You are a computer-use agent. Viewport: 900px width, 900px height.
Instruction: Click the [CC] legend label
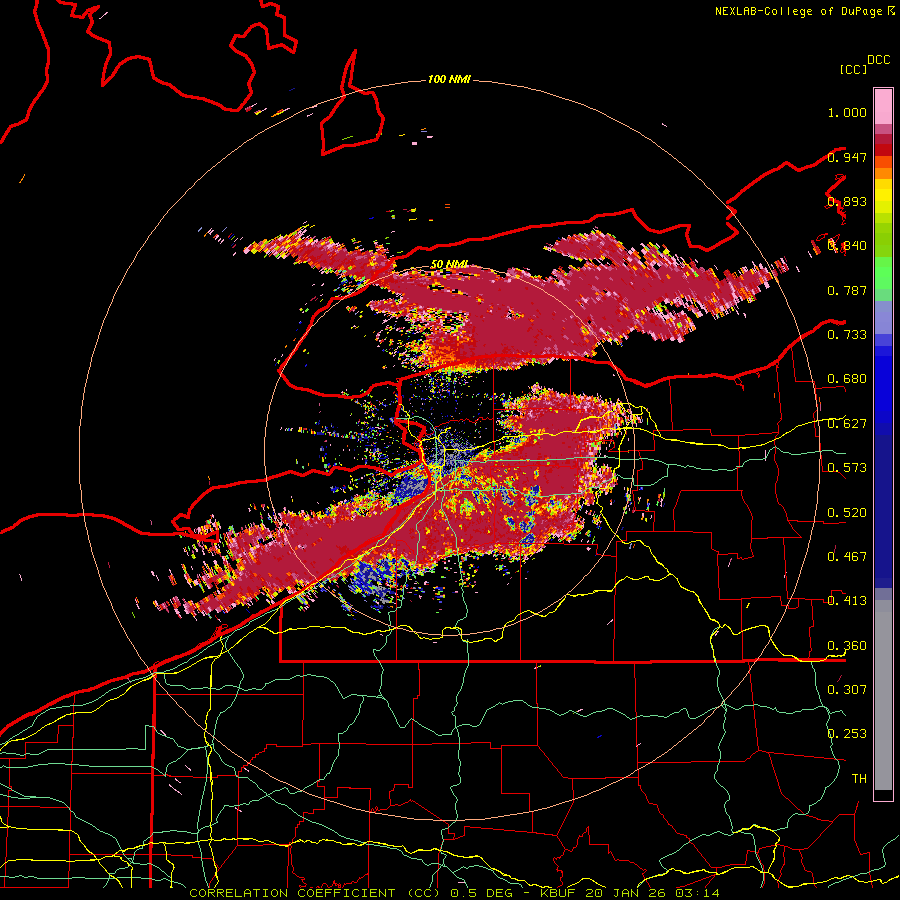(x=853, y=69)
